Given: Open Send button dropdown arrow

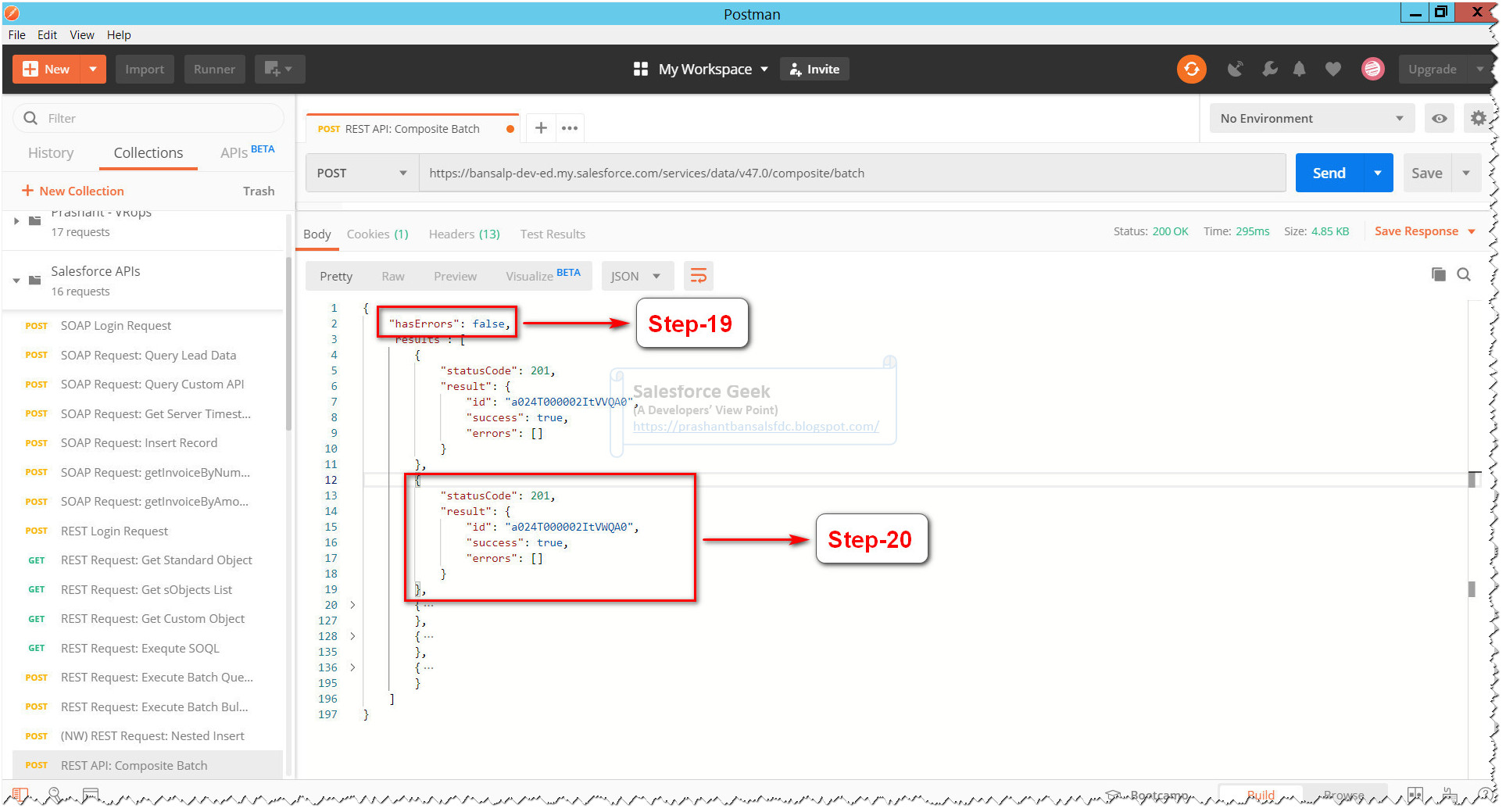Looking at the screenshot, I should point(1378,173).
